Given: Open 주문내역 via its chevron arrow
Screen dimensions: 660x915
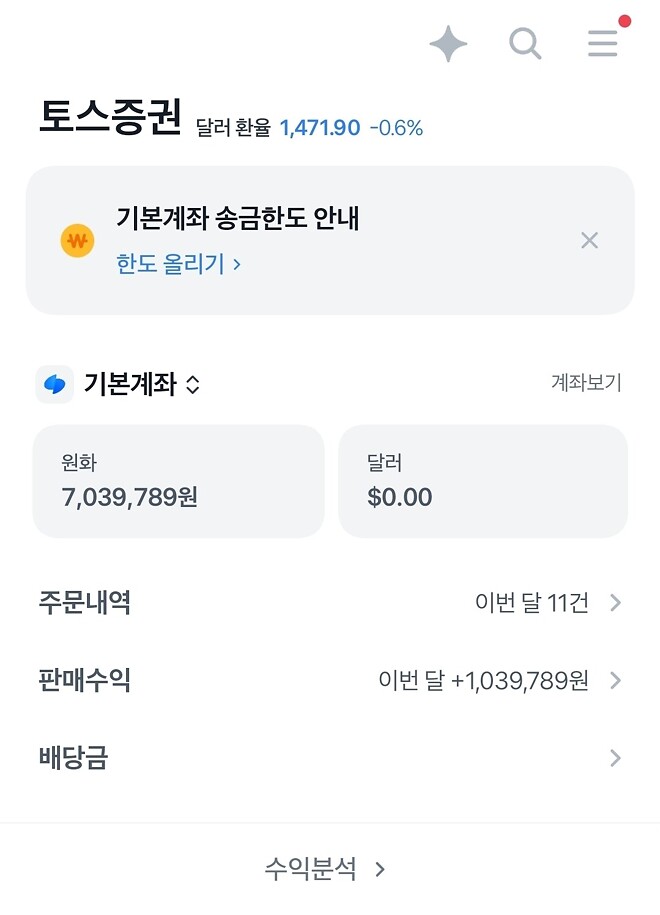Looking at the screenshot, I should [614, 603].
